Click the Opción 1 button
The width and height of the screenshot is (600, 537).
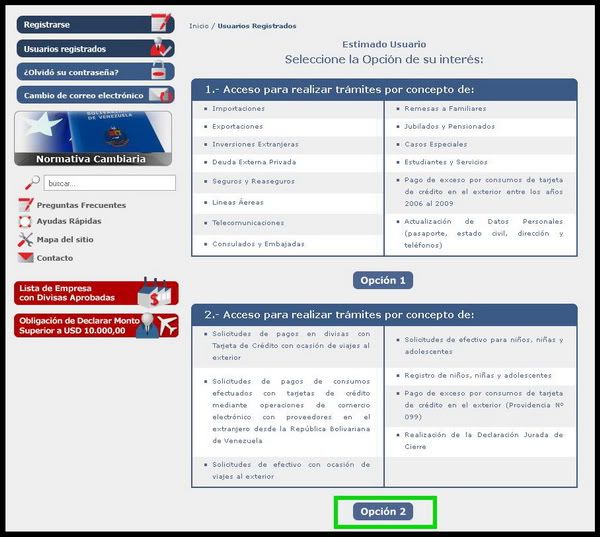pos(383,280)
